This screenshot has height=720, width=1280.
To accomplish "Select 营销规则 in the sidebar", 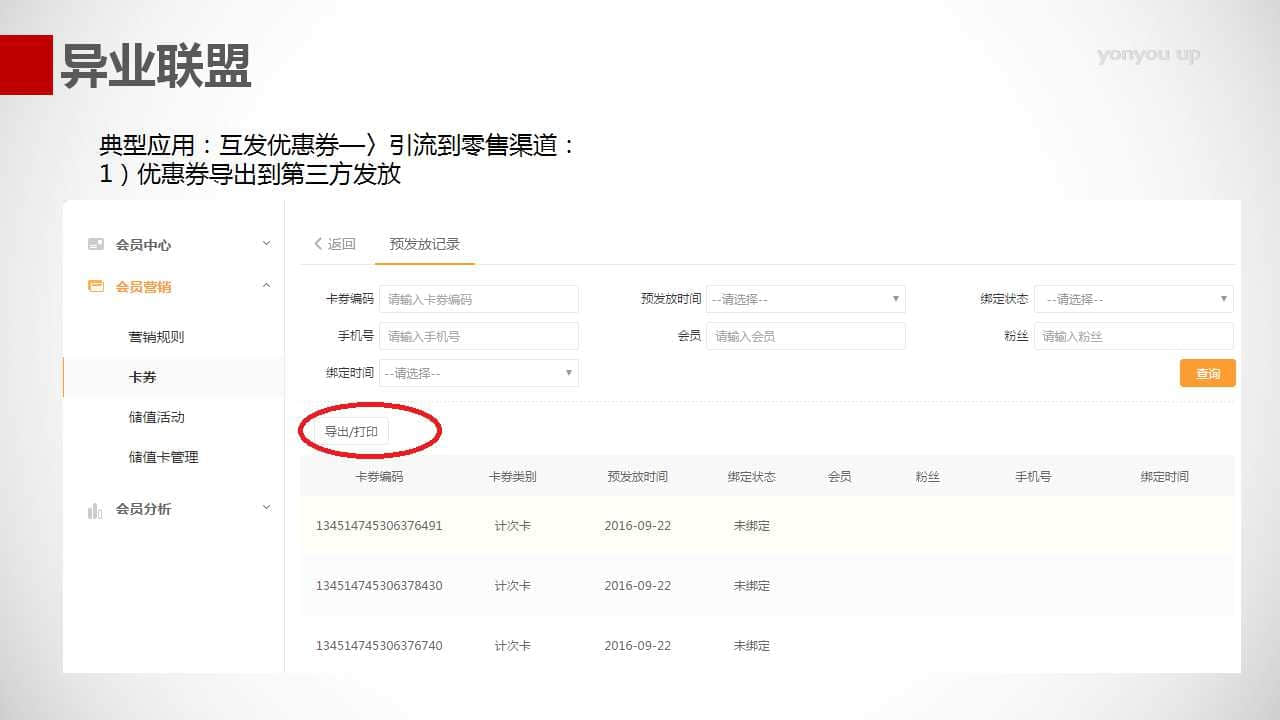I will 156,337.
